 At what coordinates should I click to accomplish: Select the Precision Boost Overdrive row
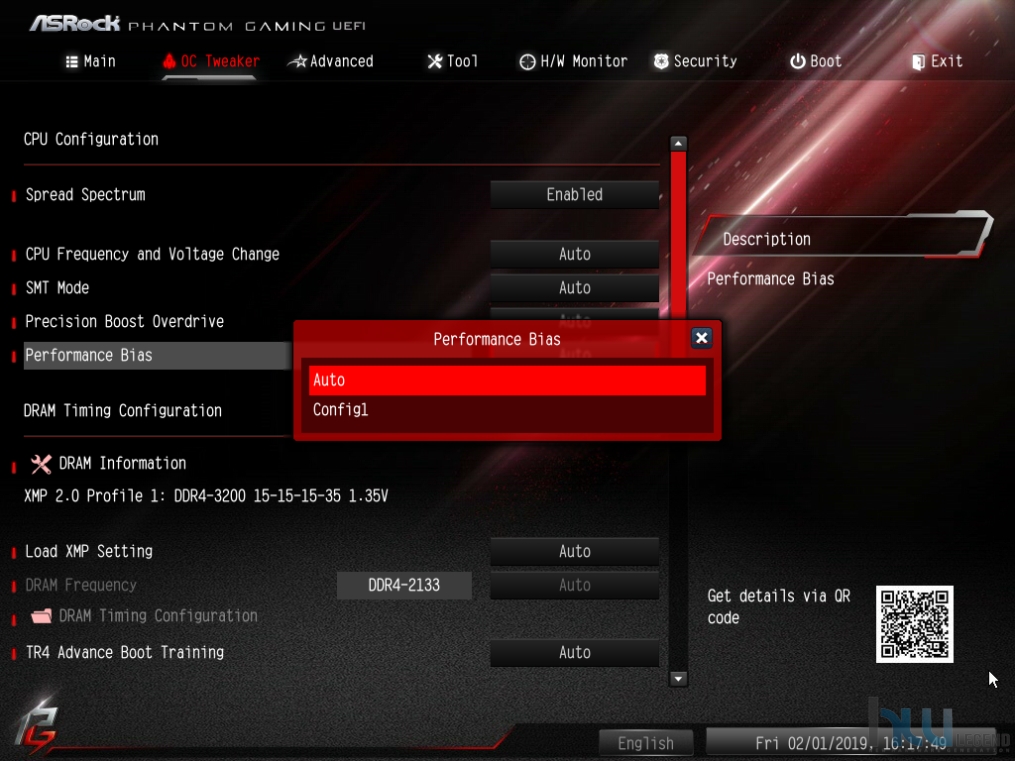(x=124, y=322)
